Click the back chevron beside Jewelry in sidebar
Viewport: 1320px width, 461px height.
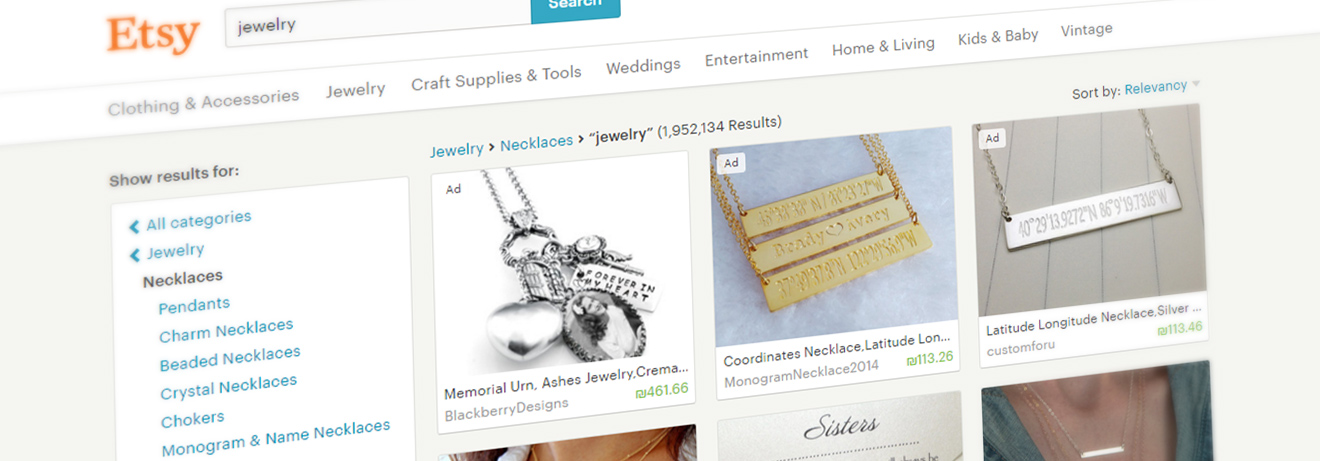click(134, 255)
